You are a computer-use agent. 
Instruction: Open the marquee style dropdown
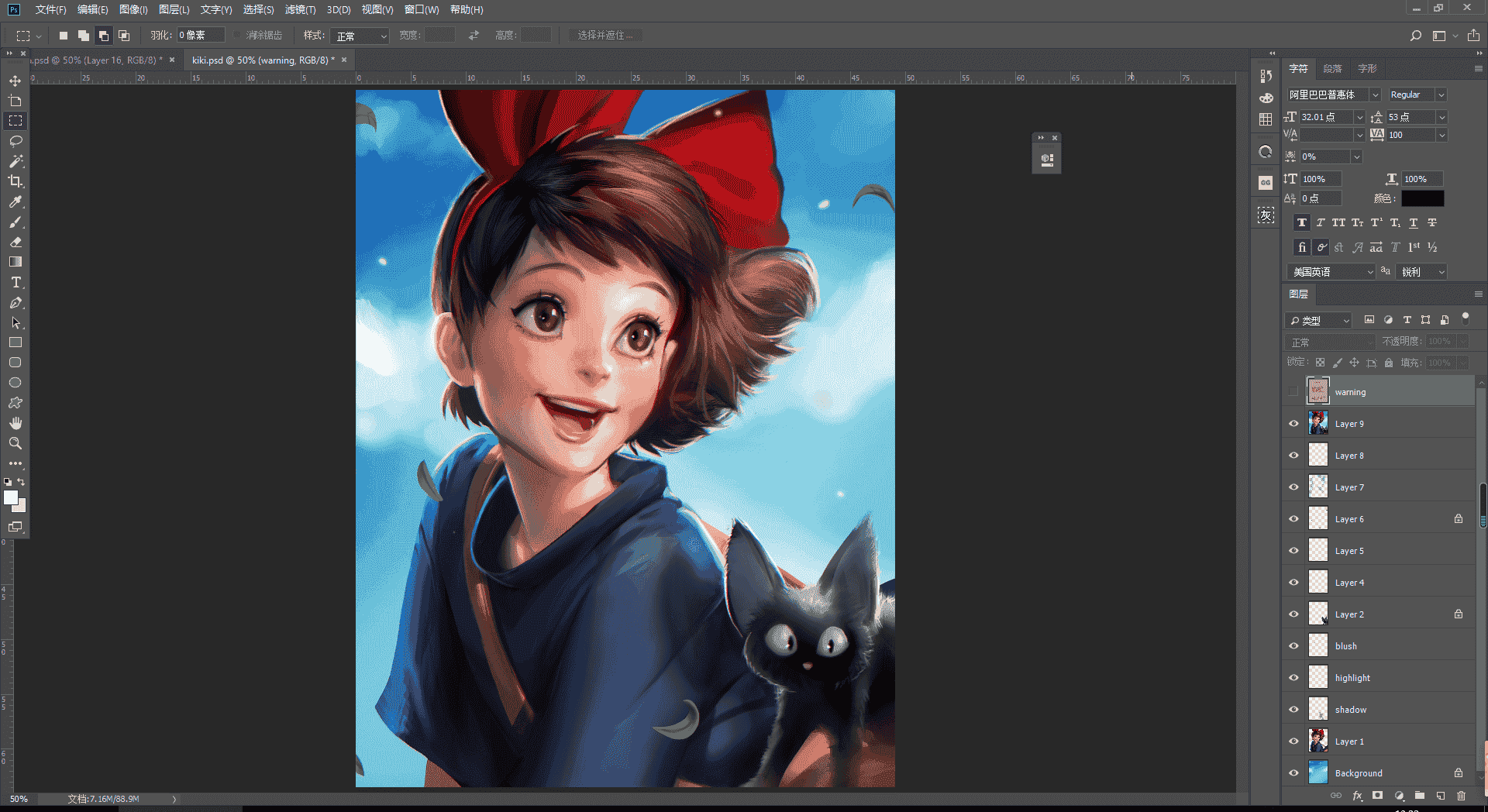point(360,36)
